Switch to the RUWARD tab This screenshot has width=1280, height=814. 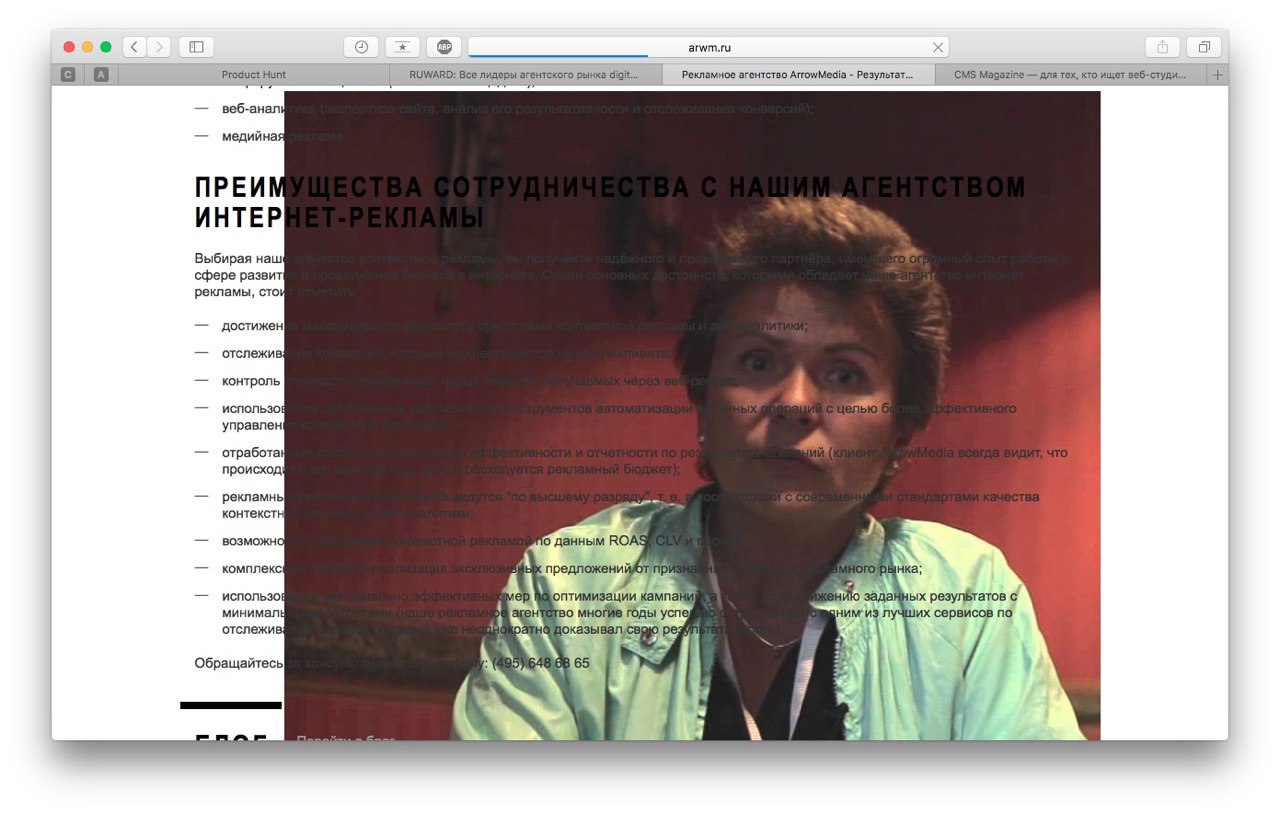coord(526,75)
